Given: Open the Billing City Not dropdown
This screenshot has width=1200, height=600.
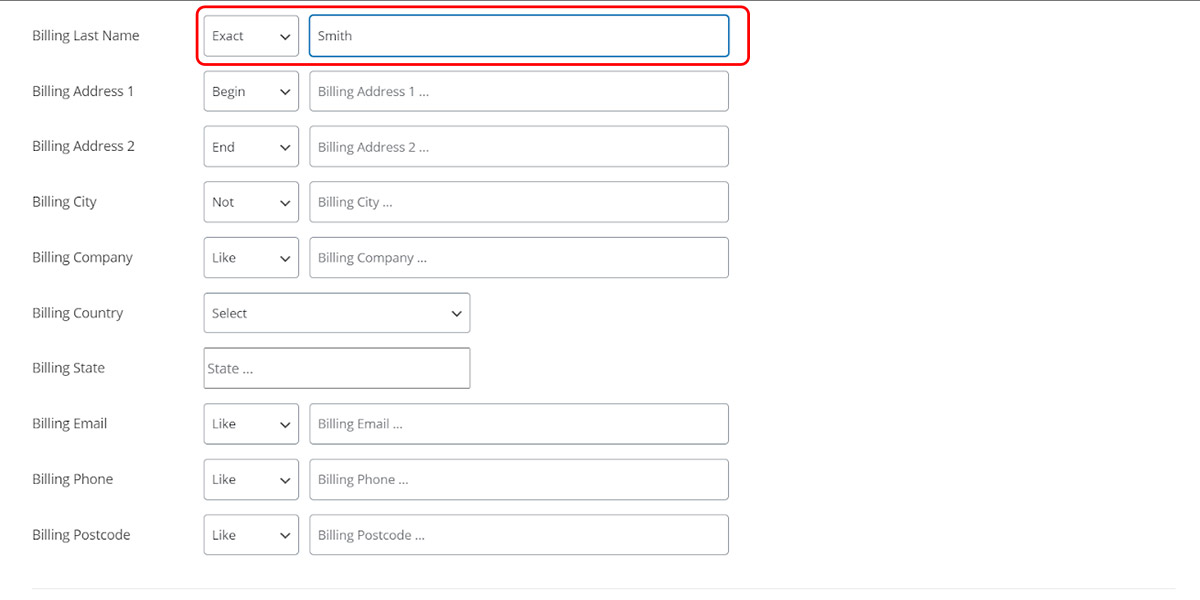Looking at the screenshot, I should (251, 202).
